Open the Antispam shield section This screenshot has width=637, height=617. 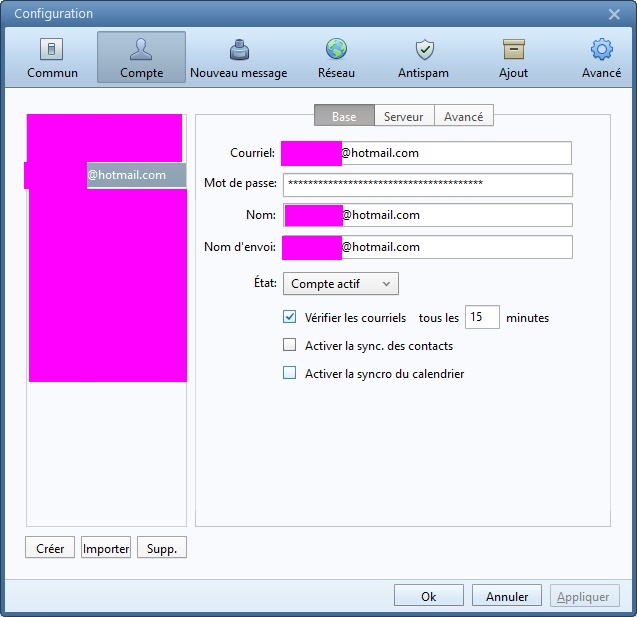coord(424,58)
